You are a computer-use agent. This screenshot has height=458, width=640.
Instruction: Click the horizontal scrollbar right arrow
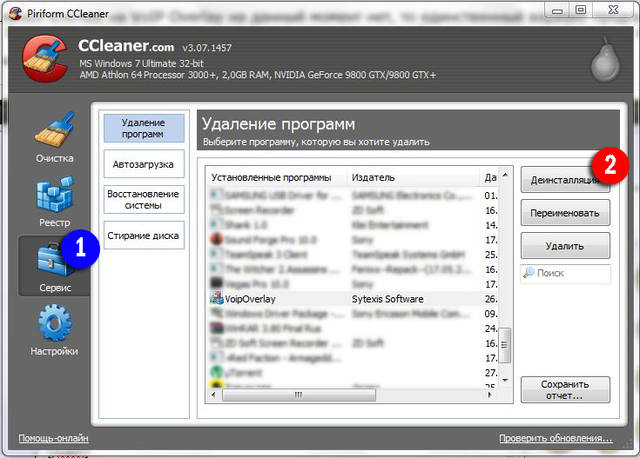pyautogui.click(x=490, y=395)
